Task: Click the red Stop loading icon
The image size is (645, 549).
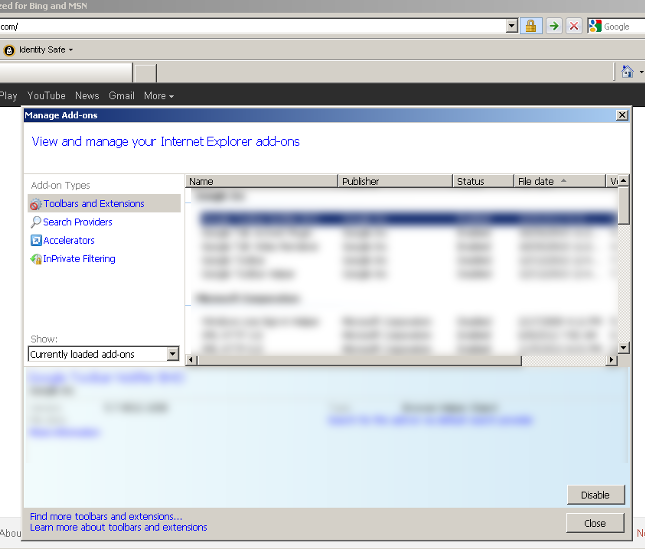Action: 574,26
